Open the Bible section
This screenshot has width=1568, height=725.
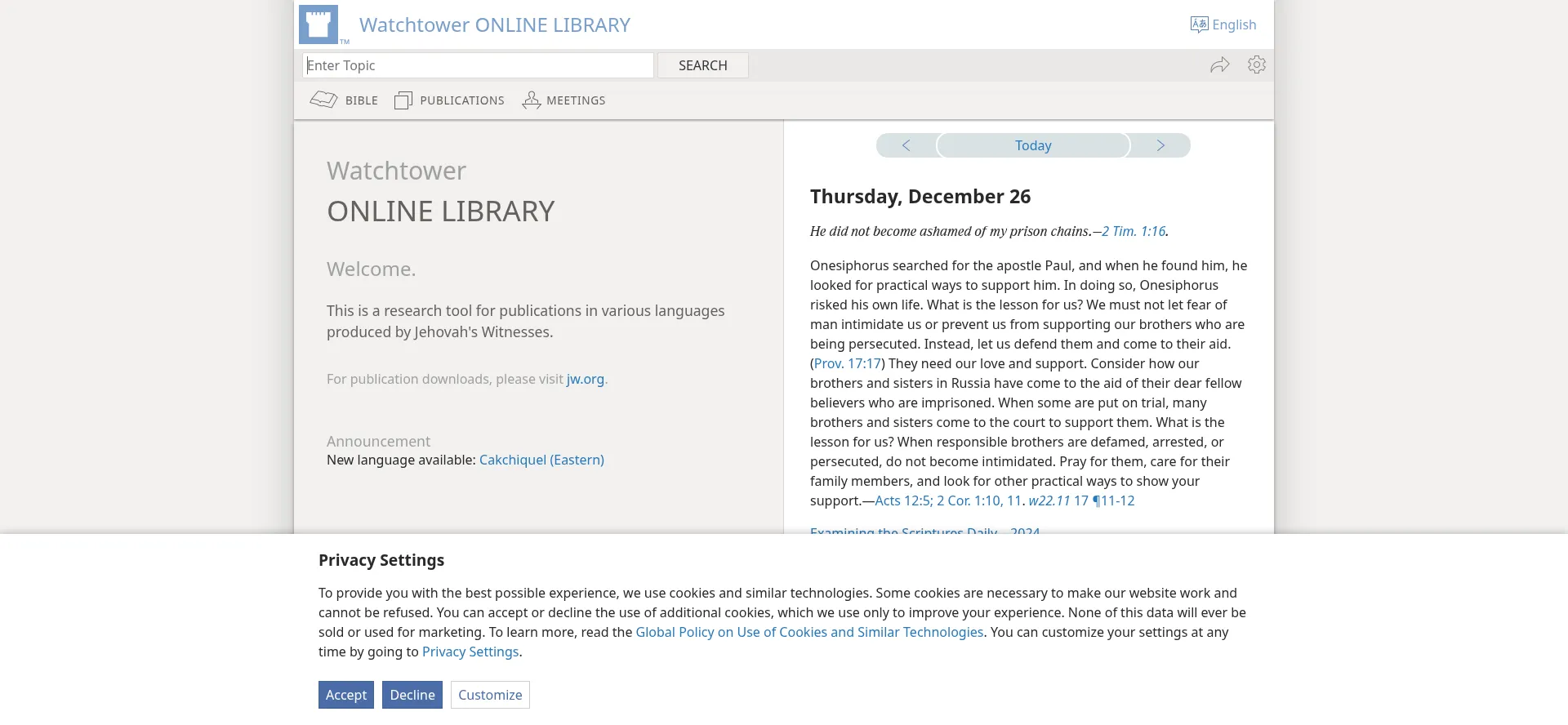[x=344, y=100]
